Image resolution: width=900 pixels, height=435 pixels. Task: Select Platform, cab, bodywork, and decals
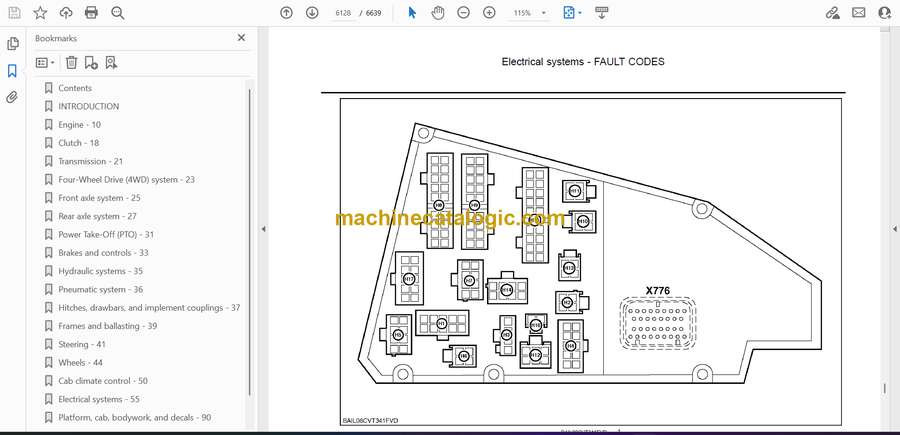click(134, 418)
